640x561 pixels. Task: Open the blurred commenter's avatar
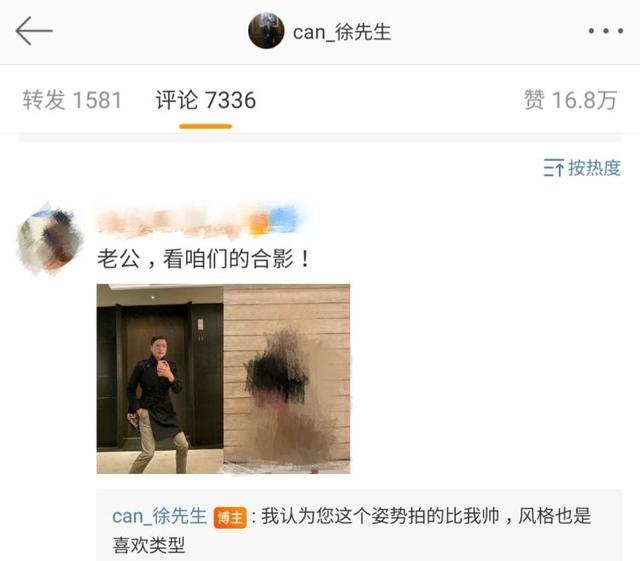49,238
